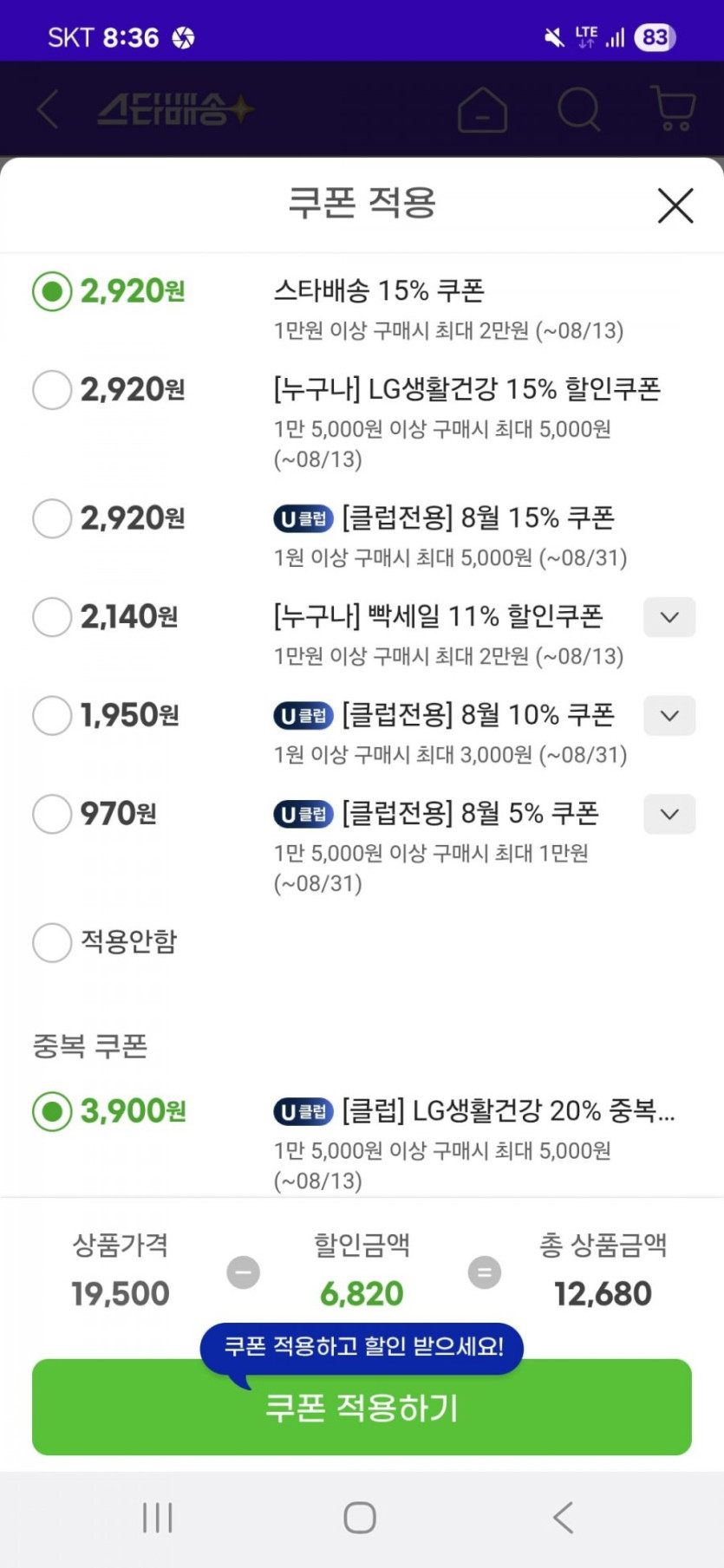Open the shopping cart icon
Screen dimensions: 724x1568
point(672,110)
